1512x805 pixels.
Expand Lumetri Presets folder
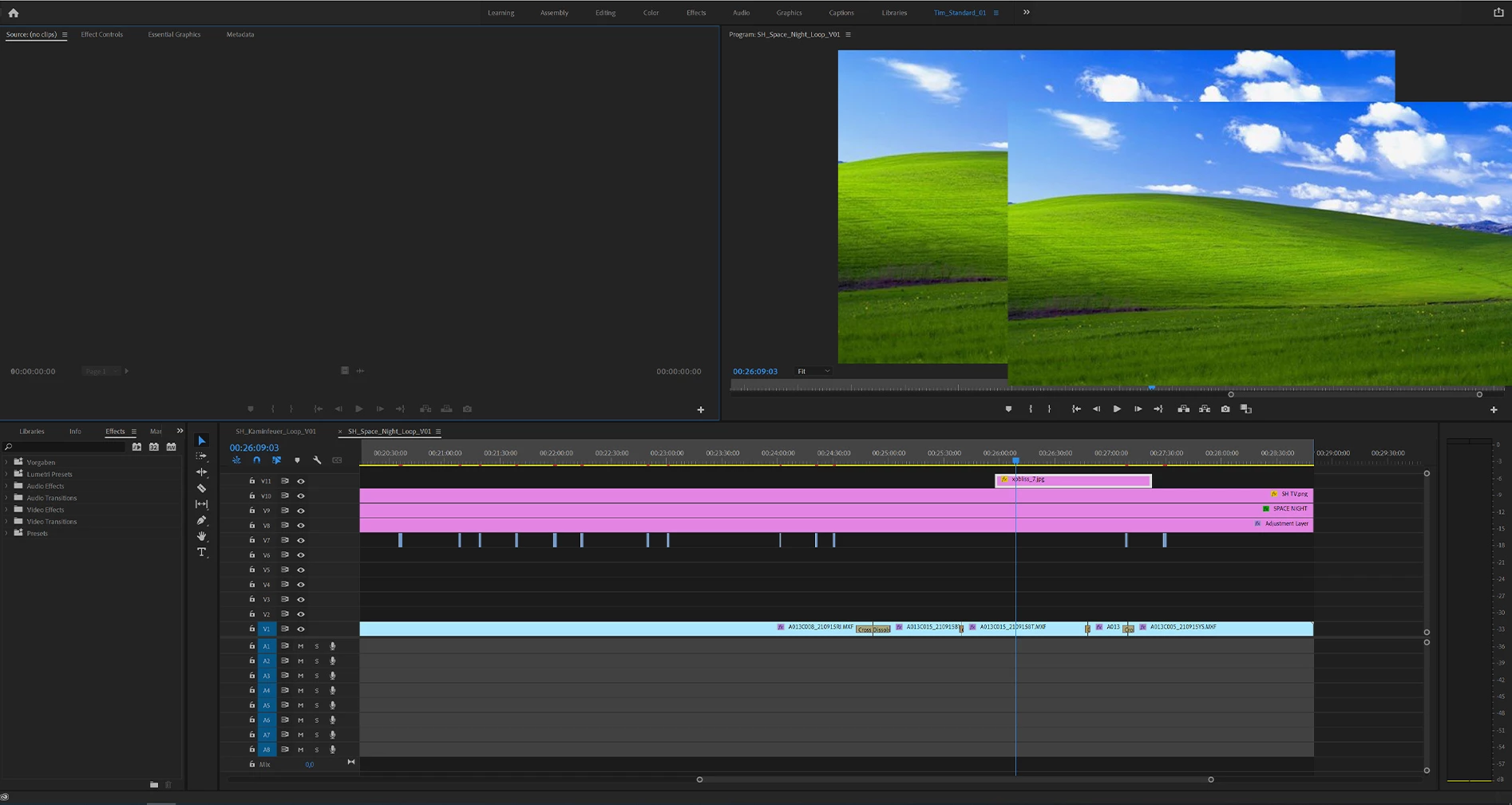(x=7, y=475)
